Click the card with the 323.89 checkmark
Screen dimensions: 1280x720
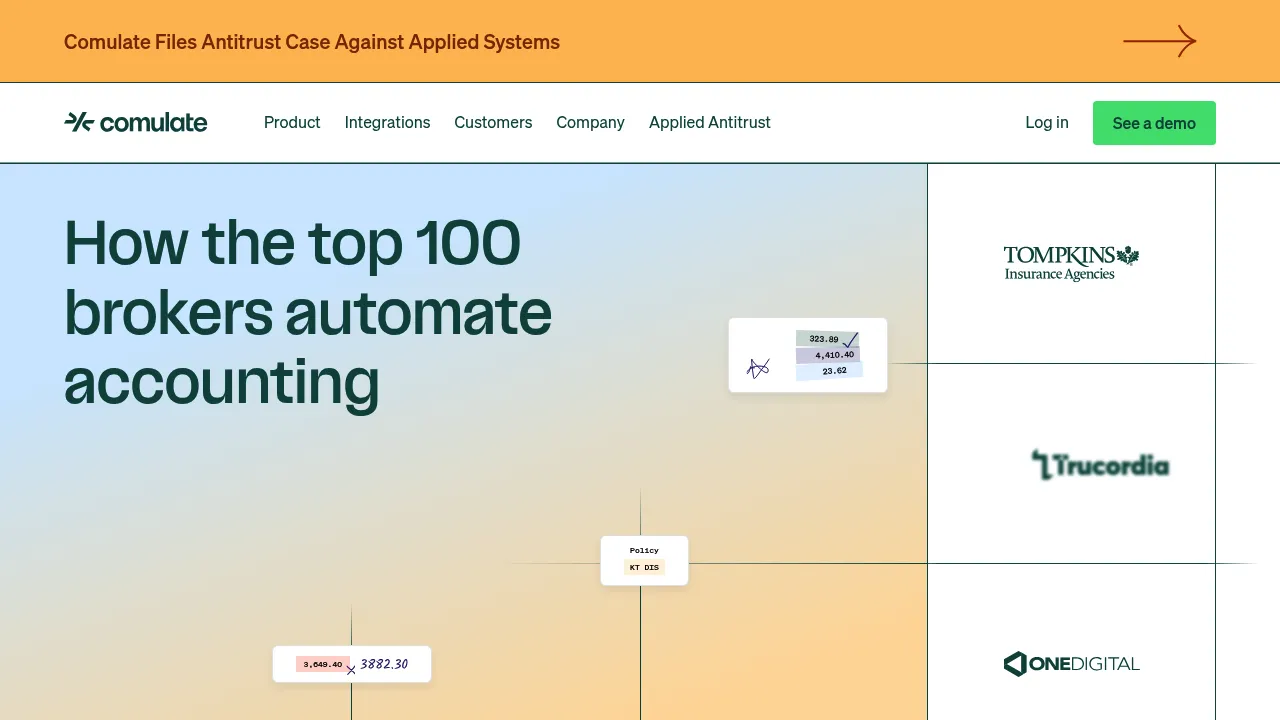pos(808,355)
